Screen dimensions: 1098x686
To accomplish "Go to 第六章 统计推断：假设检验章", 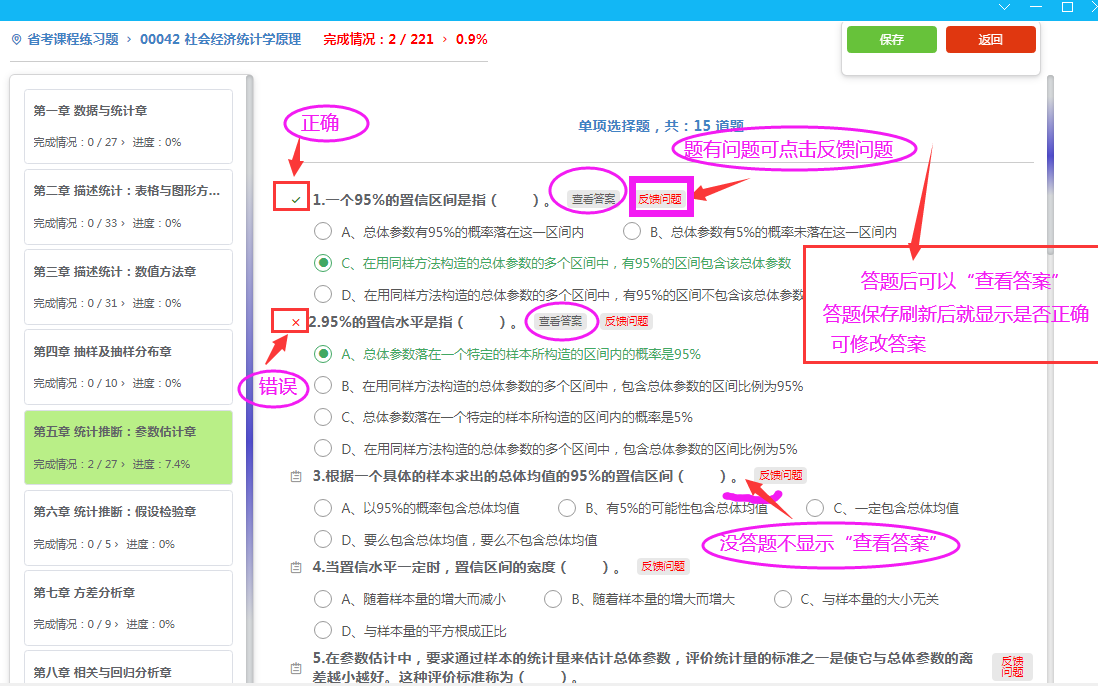I will click(x=129, y=528).
